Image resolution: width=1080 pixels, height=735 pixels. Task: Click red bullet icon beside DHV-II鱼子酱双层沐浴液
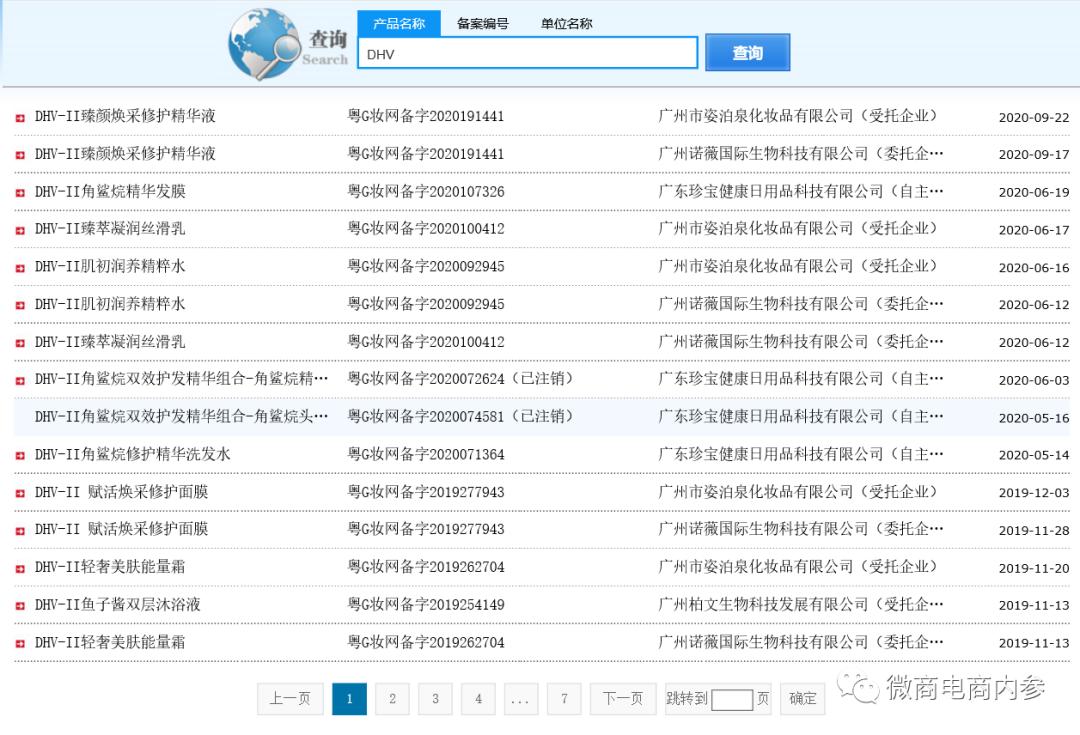tap(20, 606)
